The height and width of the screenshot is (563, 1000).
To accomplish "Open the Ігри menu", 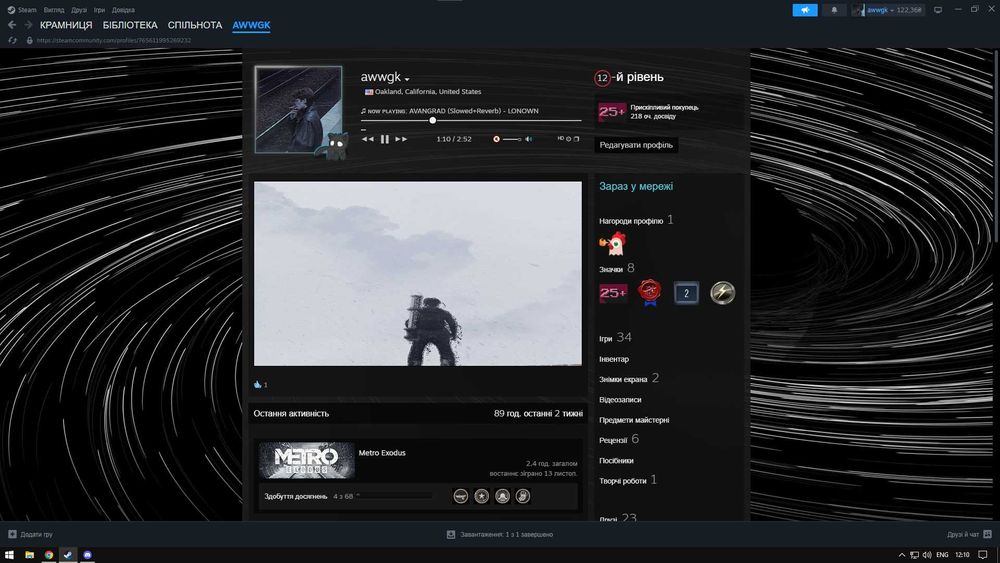I will tap(99, 10).
